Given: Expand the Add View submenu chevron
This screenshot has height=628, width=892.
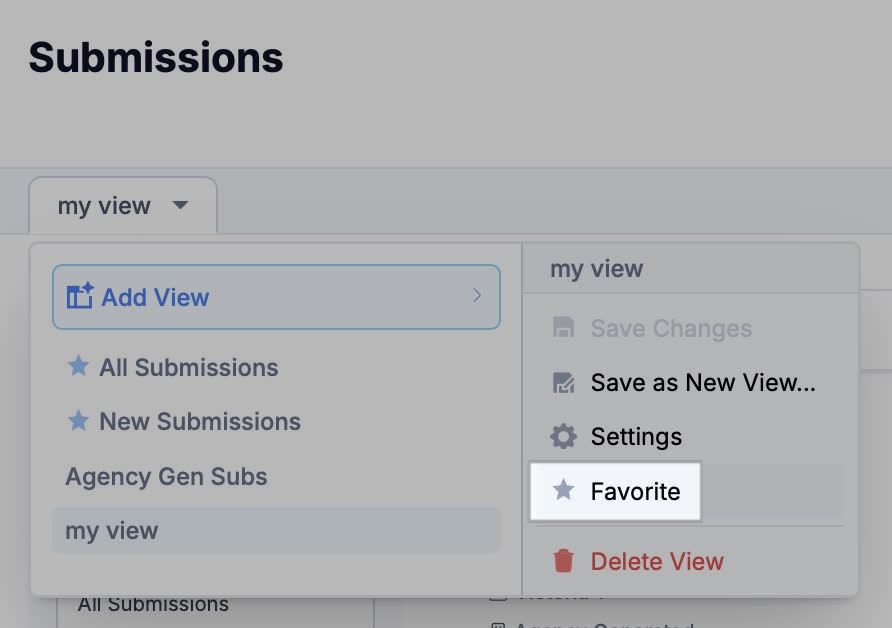Looking at the screenshot, I should point(477,296).
